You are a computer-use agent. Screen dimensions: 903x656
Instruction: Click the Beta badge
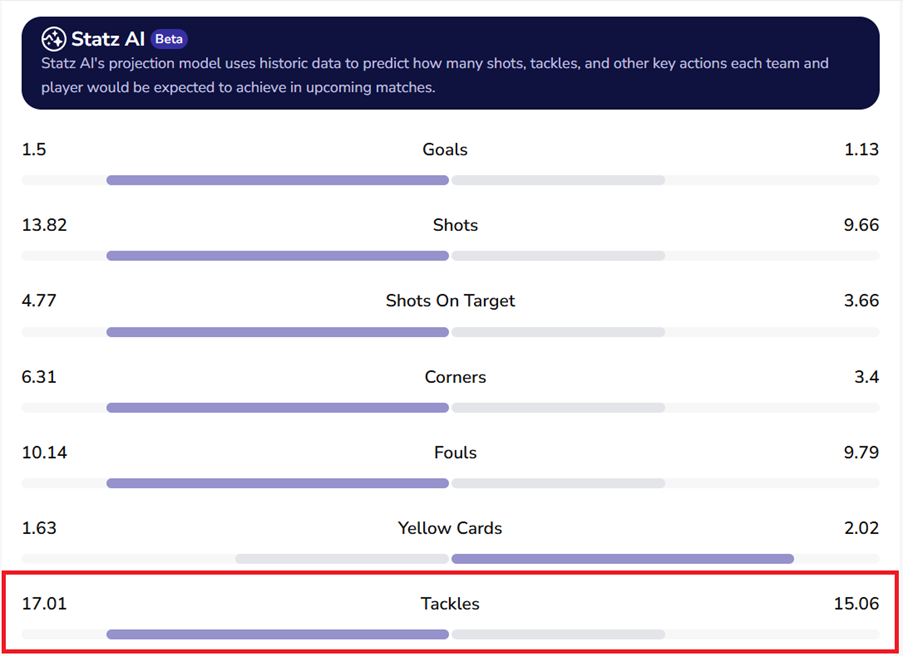coord(169,39)
